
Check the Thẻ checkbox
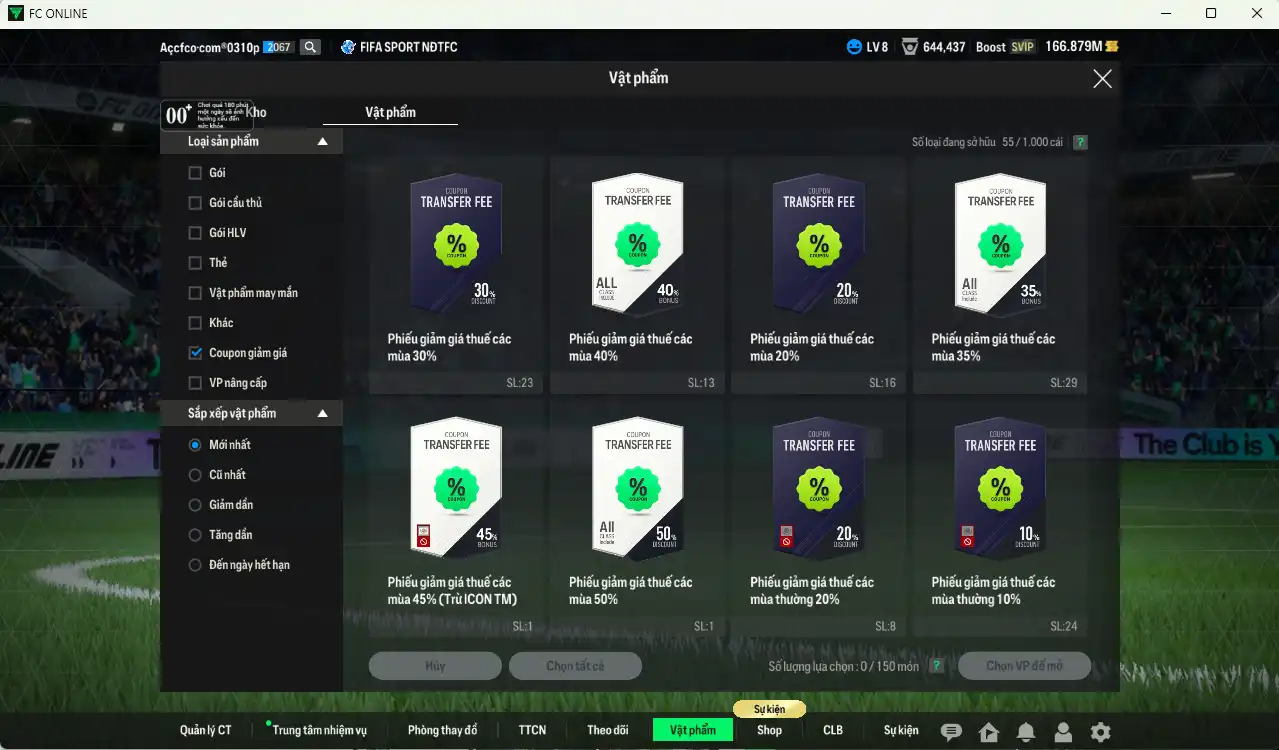tap(195, 263)
